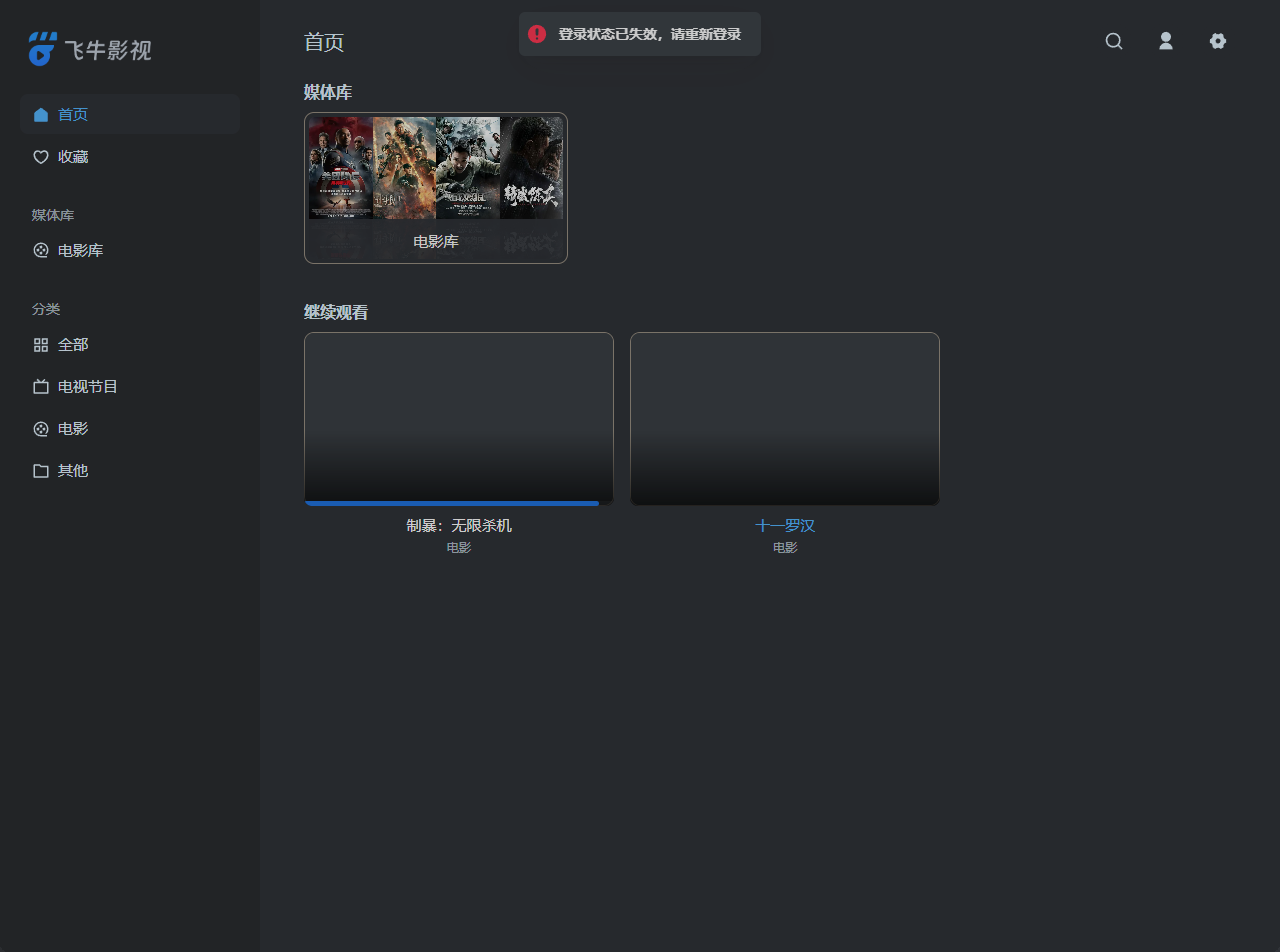Click the 电影 label under 十一罗汉
Viewport: 1280px width, 952px height.
tap(785, 548)
